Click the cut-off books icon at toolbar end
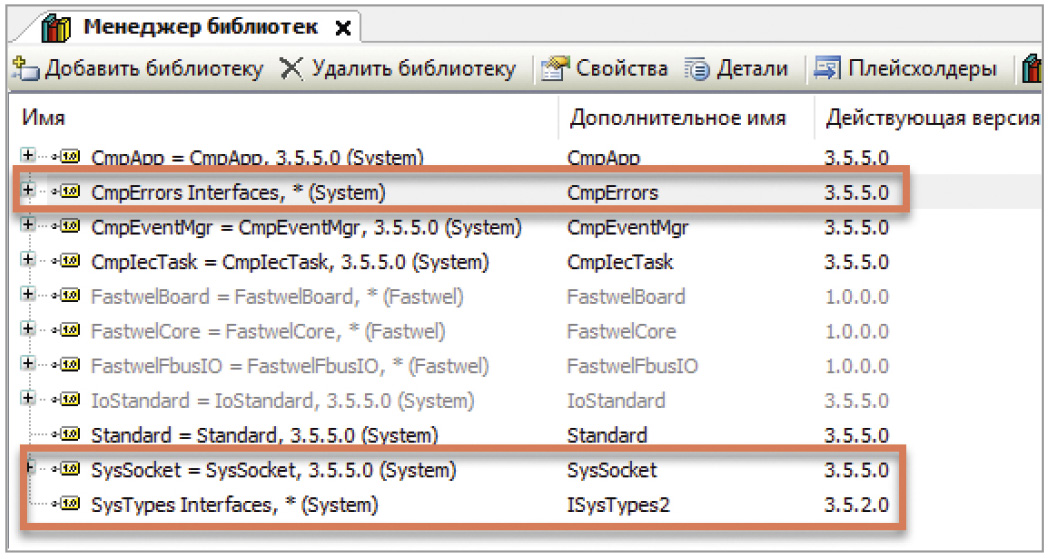The image size is (1049, 559). [1033, 69]
